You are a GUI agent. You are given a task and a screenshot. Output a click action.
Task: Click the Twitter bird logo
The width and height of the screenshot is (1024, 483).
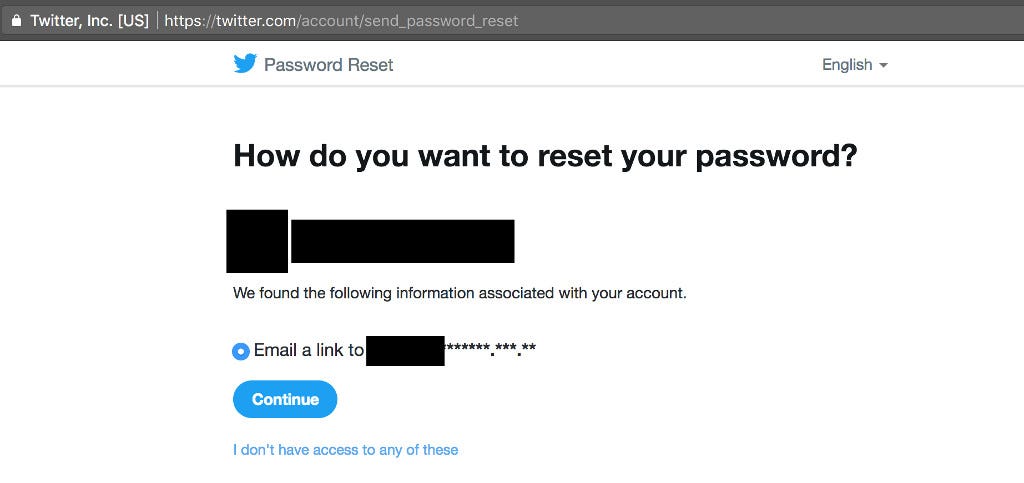pos(245,64)
